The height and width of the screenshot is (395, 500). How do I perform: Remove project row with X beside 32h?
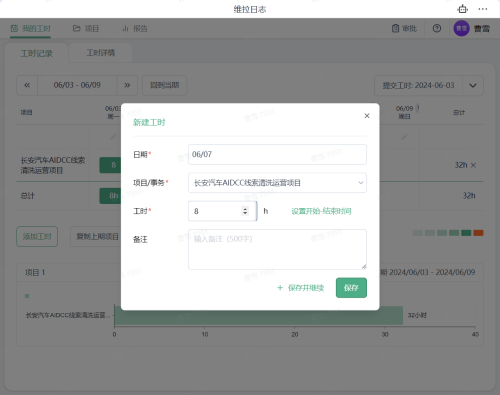[x=473, y=165]
